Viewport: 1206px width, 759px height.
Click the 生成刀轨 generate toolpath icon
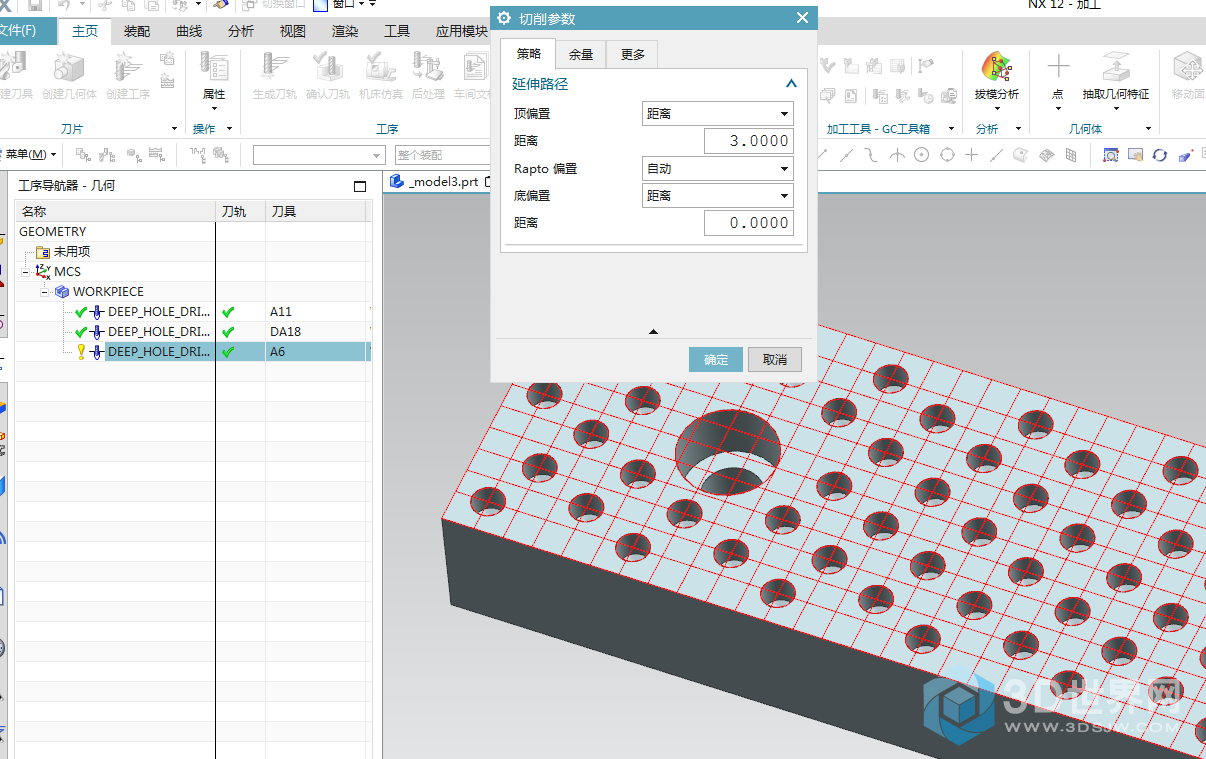pos(274,77)
